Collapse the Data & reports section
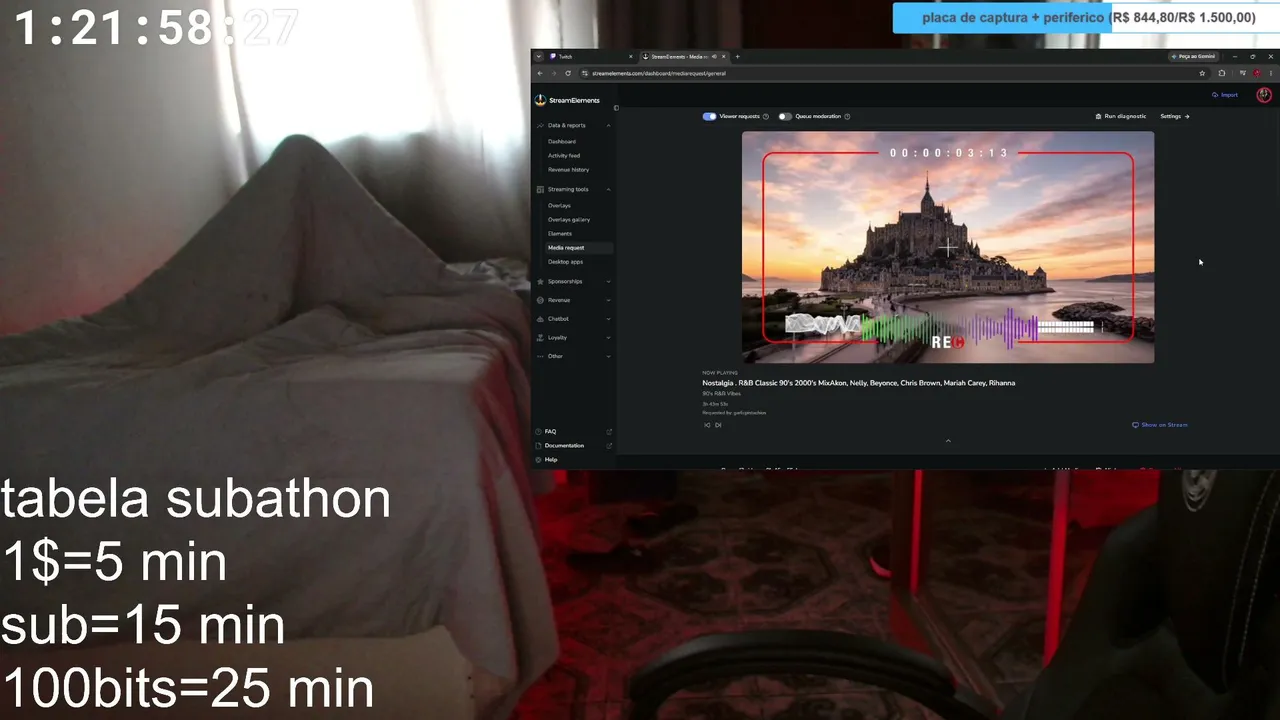 coord(609,125)
